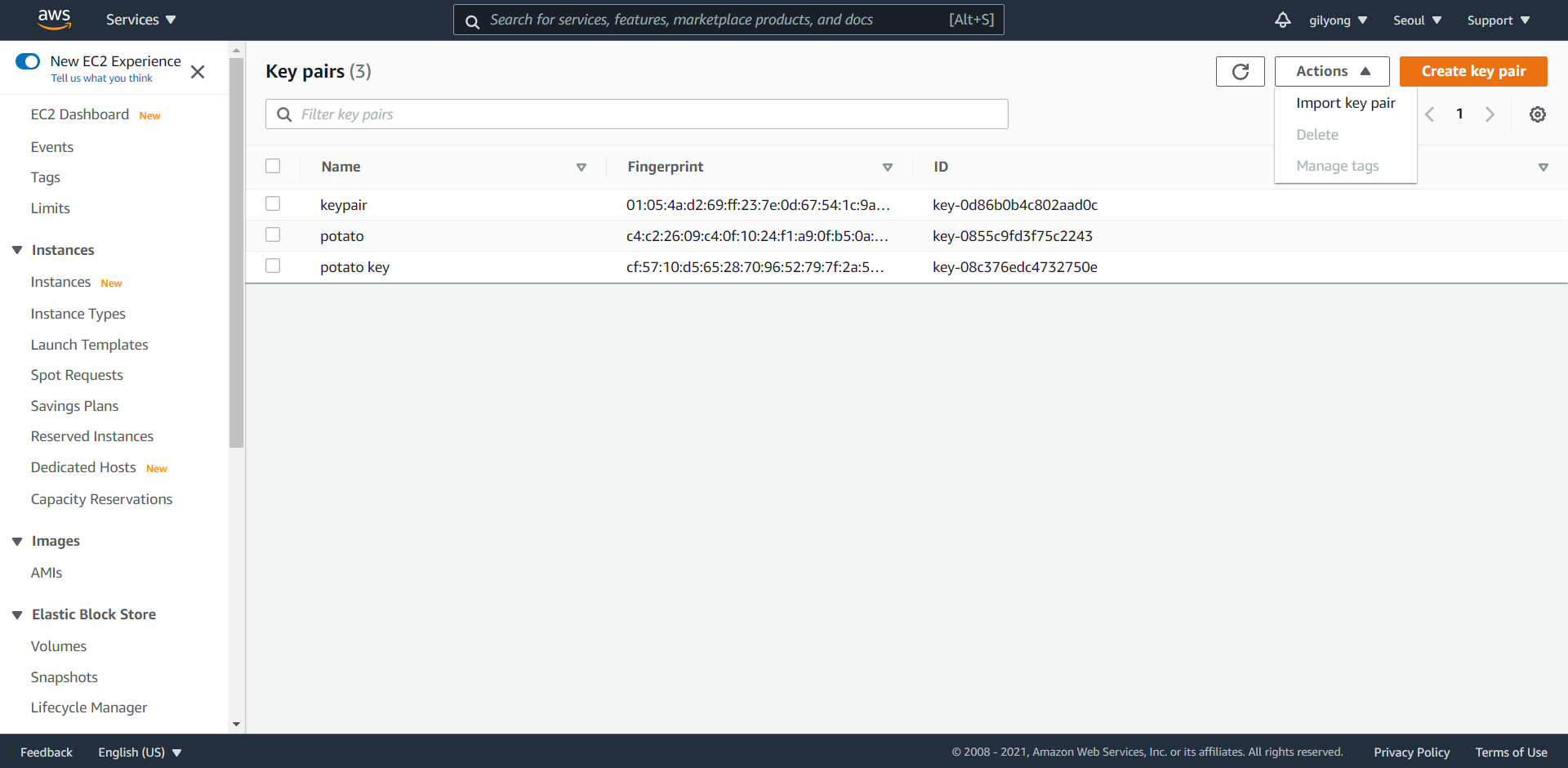Click fingerprint starting cf:57:10
This screenshot has width=1568, height=768.
point(755,267)
